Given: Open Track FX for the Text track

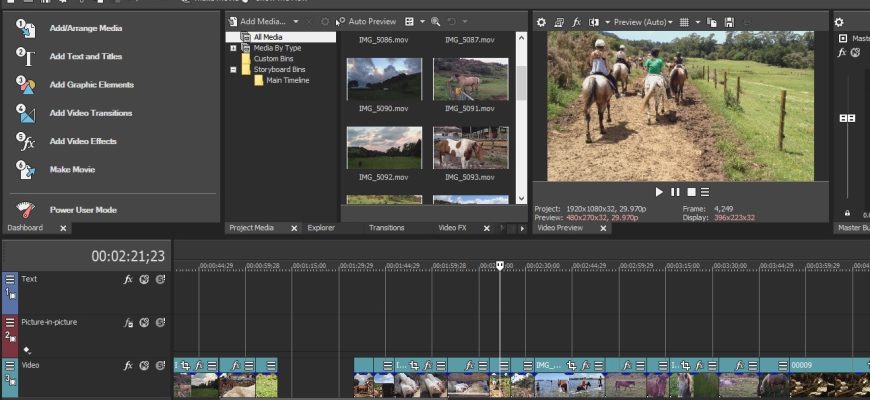Looking at the screenshot, I should pos(128,280).
